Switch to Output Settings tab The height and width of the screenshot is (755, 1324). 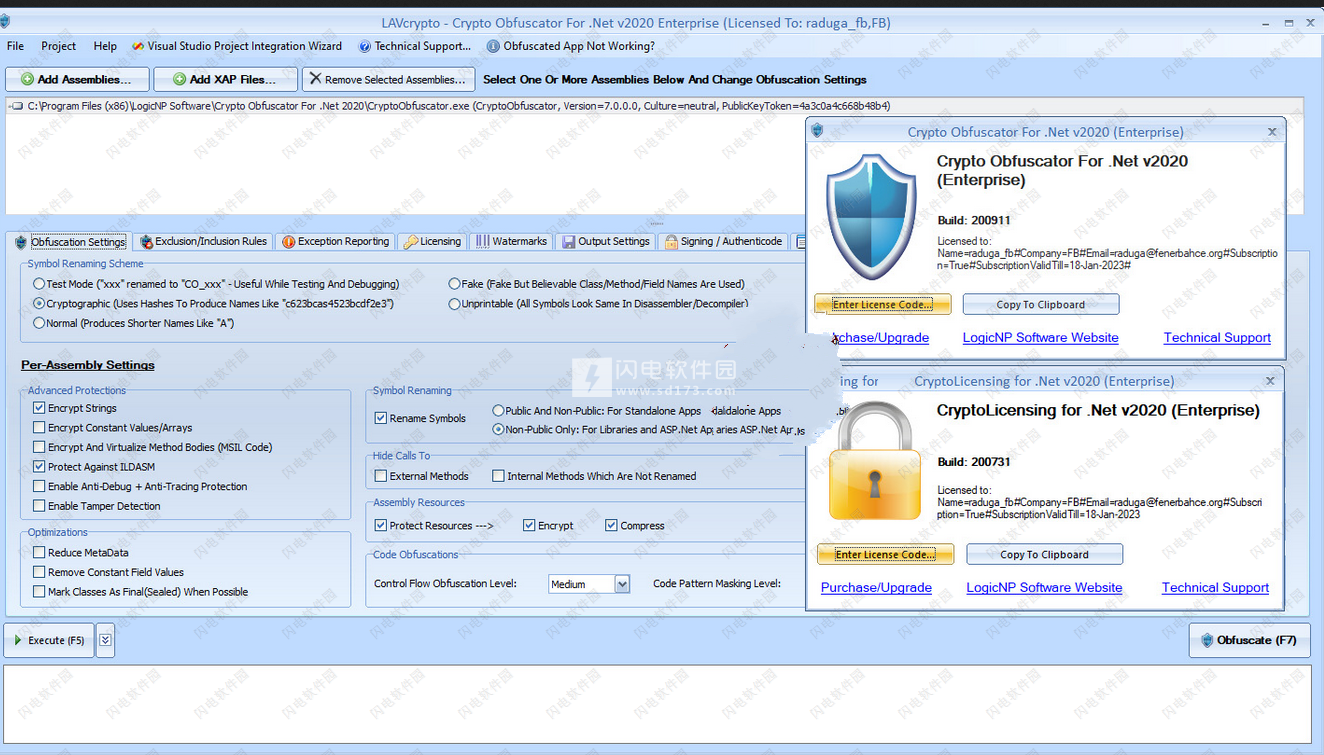click(x=606, y=241)
